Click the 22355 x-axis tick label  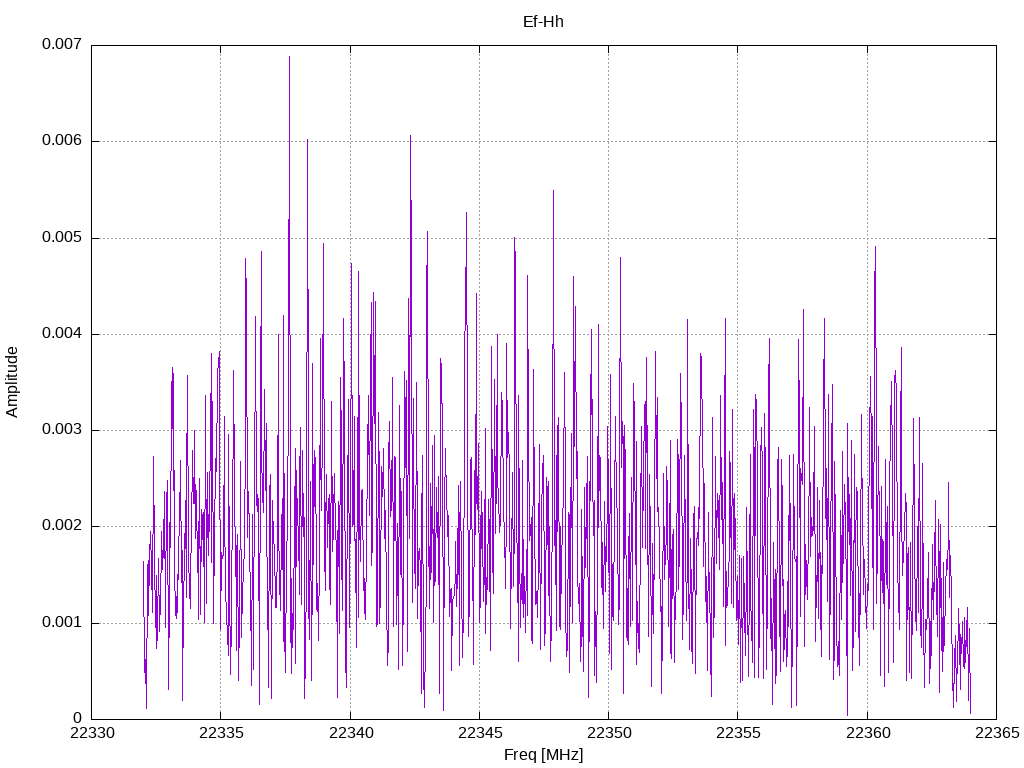(x=739, y=733)
